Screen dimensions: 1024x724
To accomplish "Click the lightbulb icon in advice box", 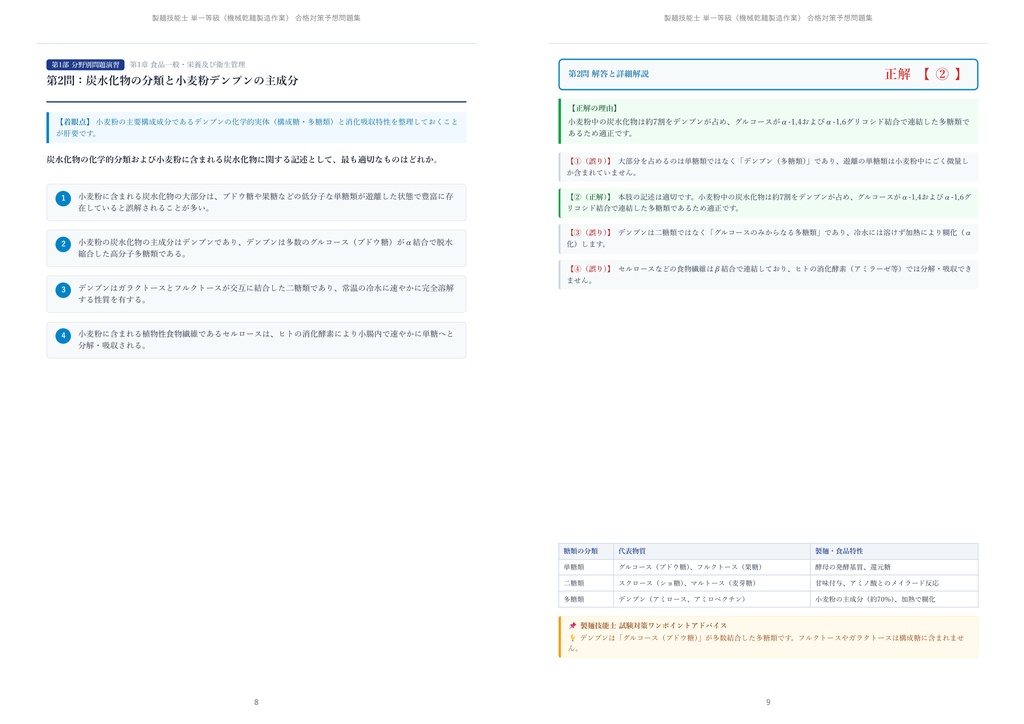I will pyautogui.click(x=573, y=638).
